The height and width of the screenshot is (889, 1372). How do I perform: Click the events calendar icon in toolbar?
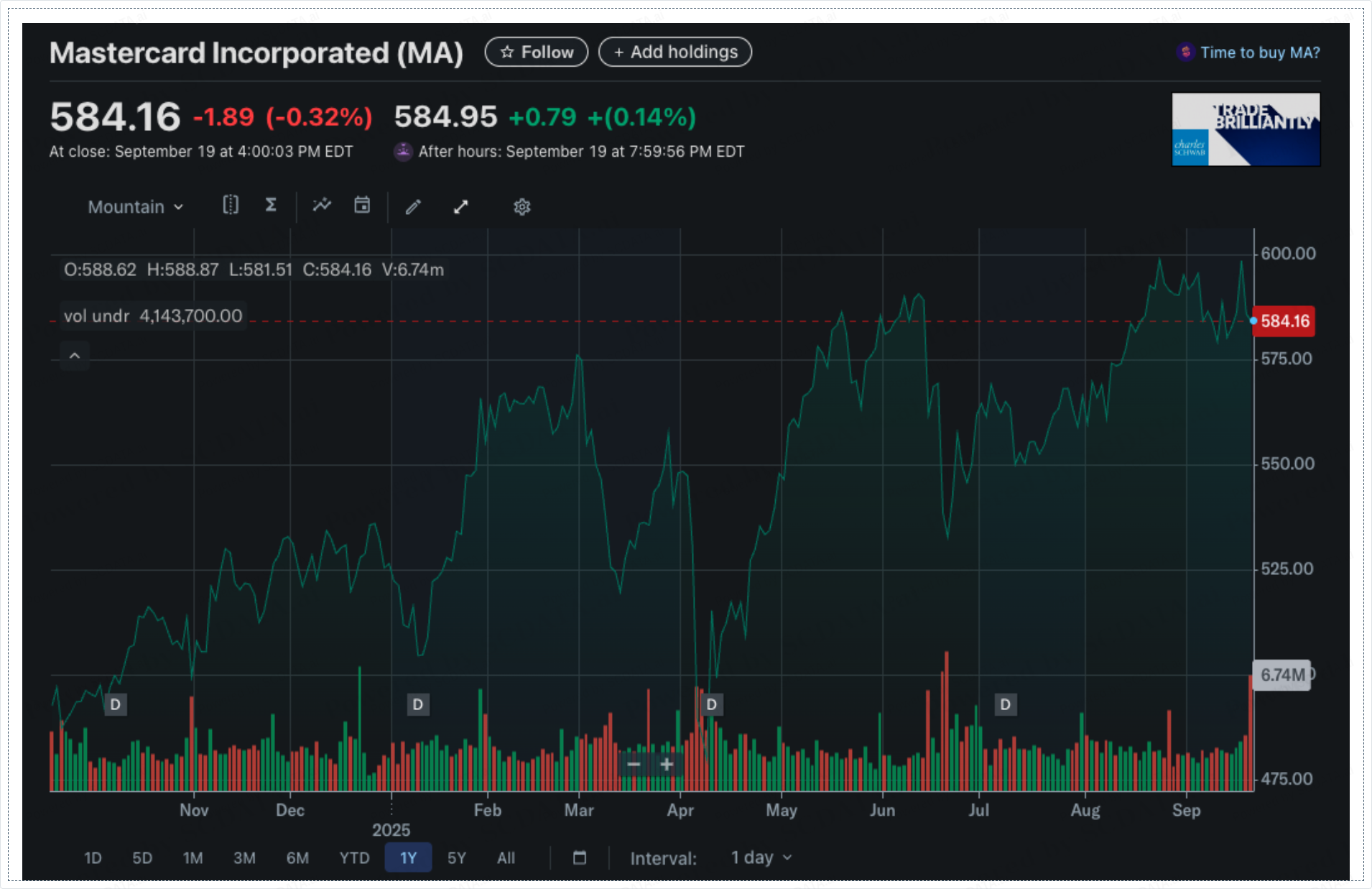point(362,206)
